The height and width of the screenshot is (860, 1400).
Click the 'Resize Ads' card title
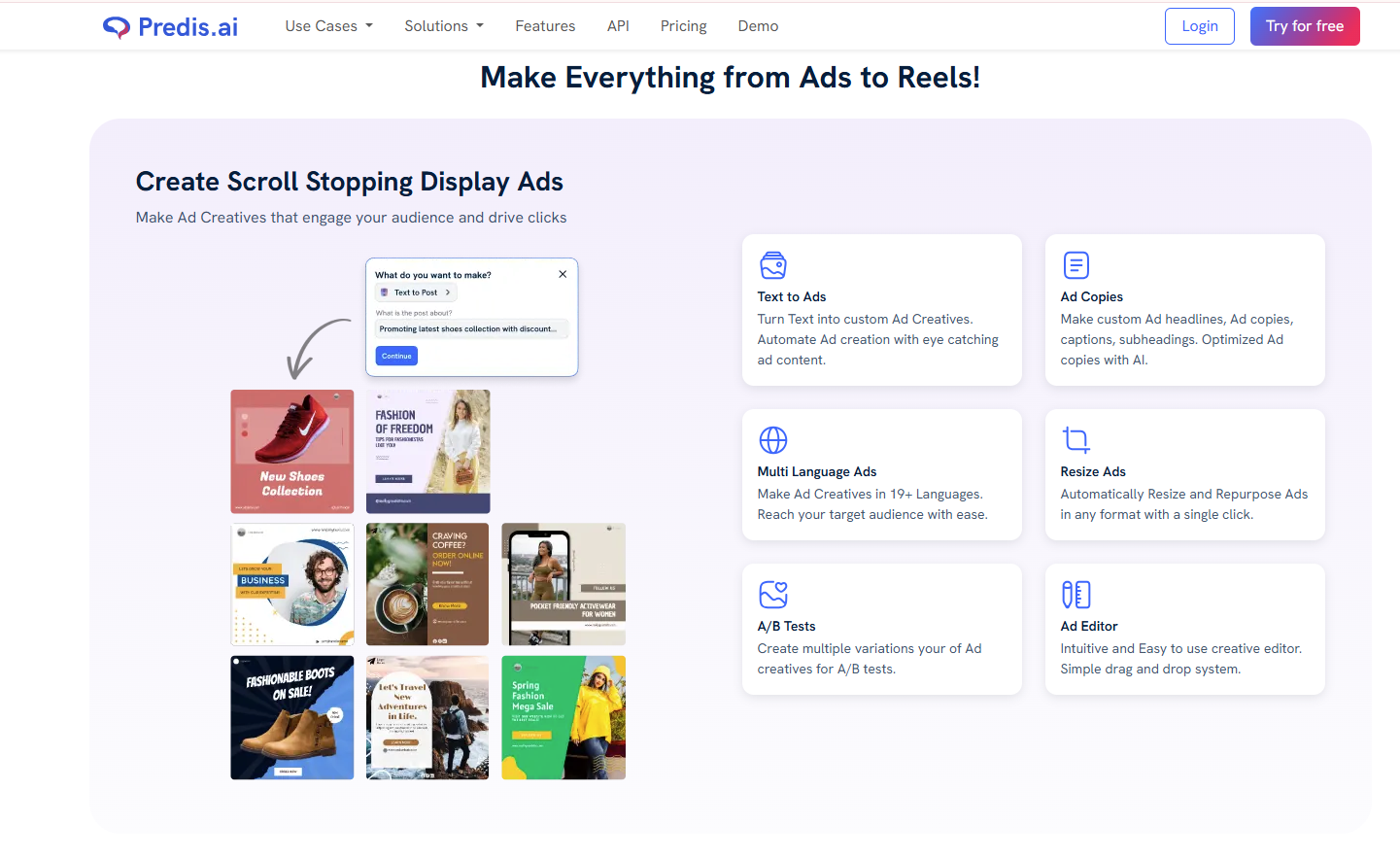point(1093,472)
